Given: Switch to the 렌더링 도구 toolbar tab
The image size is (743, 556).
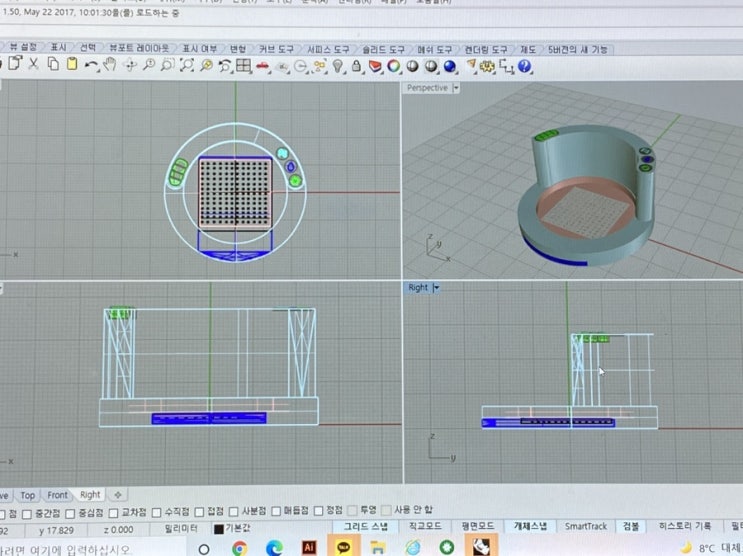Looking at the screenshot, I should click(x=486, y=49).
